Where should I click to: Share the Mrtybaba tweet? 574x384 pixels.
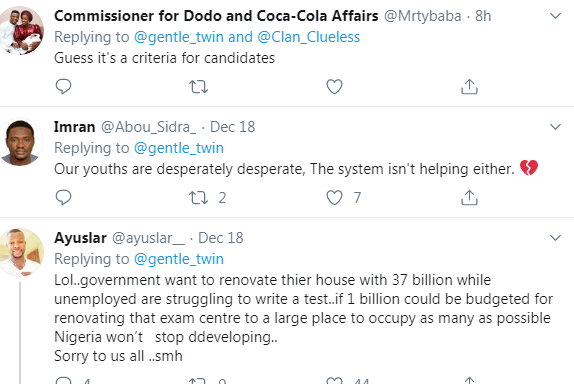pyautogui.click(x=469, y=87)
